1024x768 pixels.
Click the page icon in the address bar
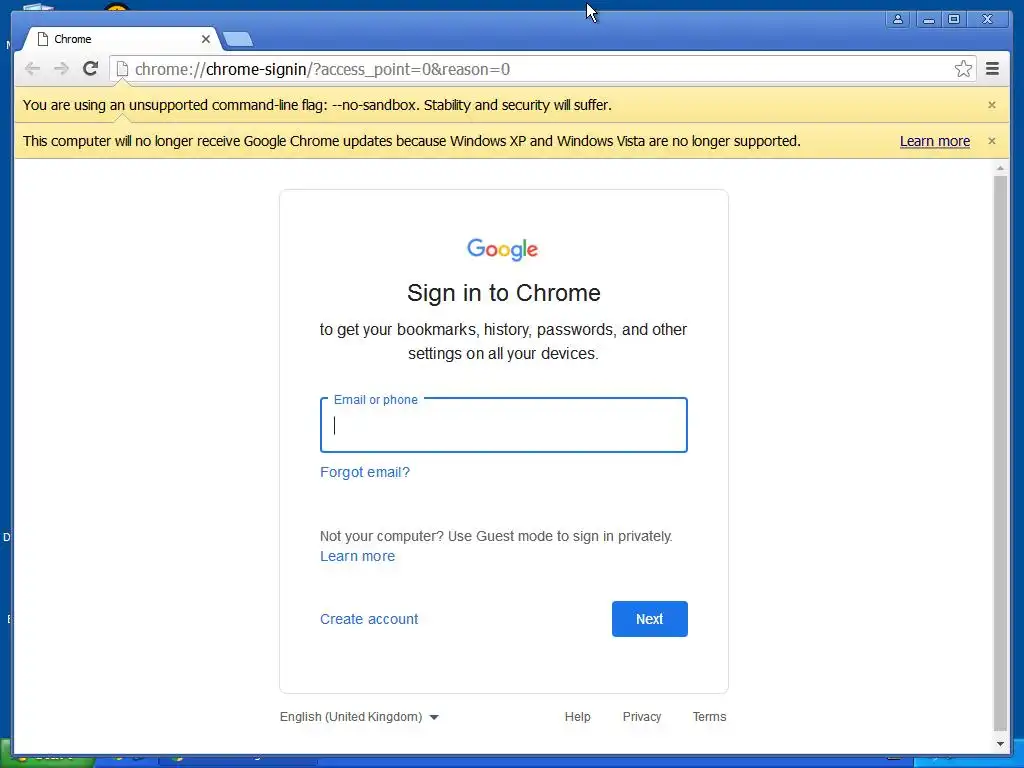[x=122, y=69]
